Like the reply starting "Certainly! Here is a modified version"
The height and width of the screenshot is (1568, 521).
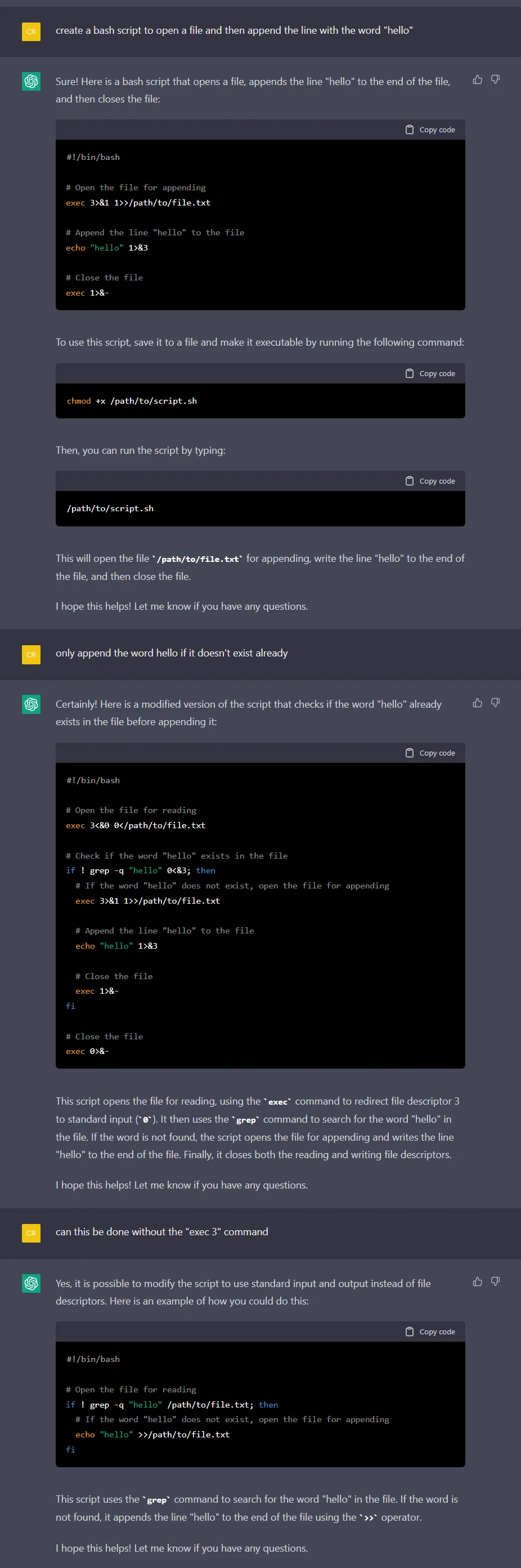477,703
